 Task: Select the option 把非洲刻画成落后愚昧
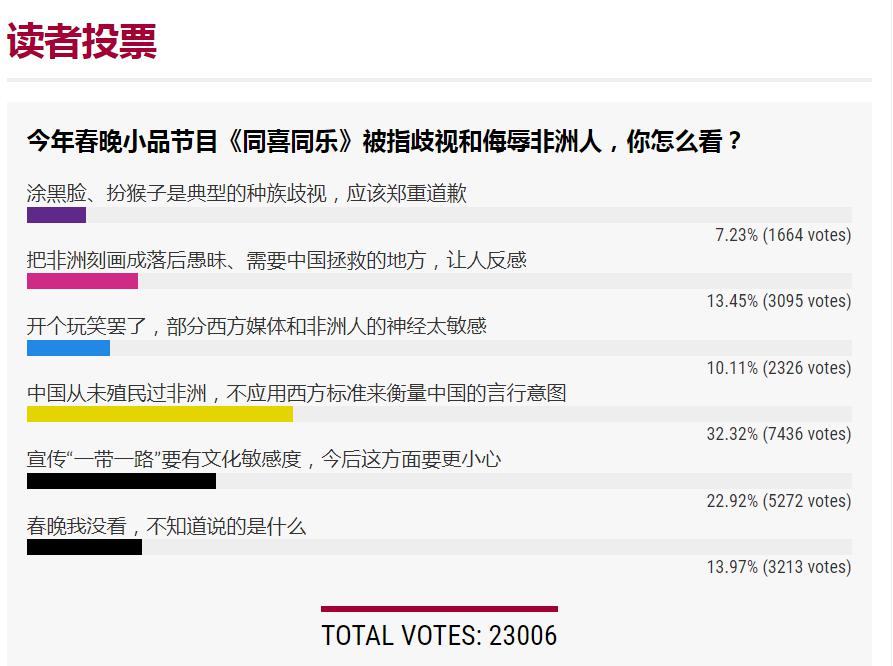(276, 260)
